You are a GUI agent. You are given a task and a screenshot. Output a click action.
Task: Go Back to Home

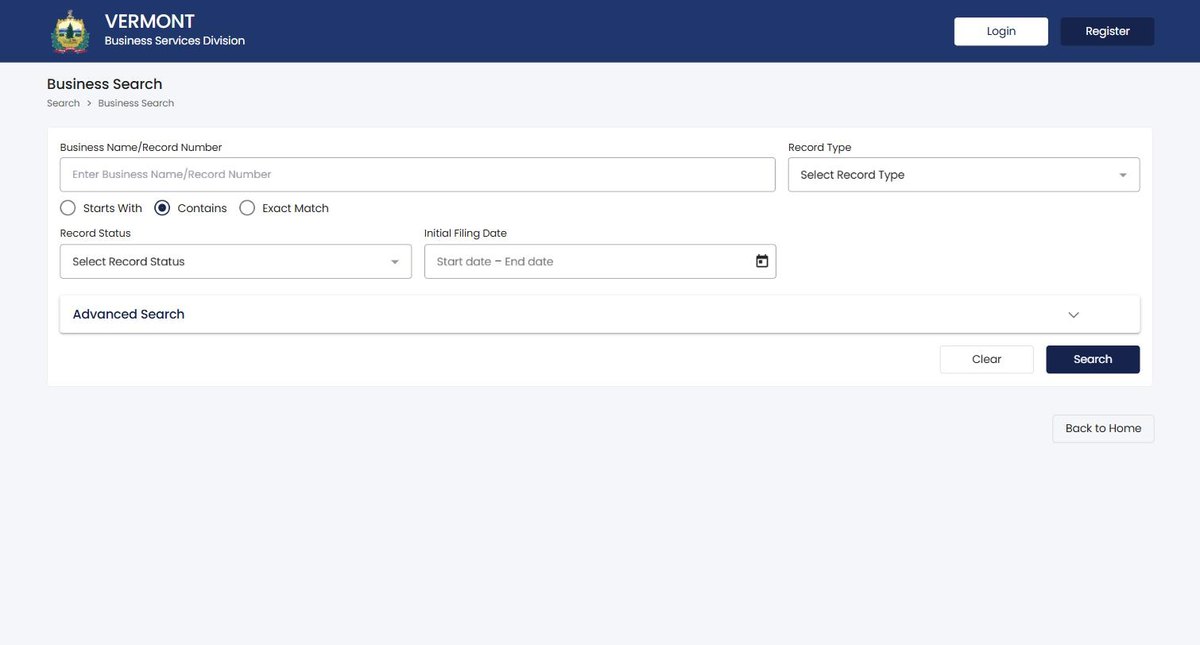point(1103,428)
